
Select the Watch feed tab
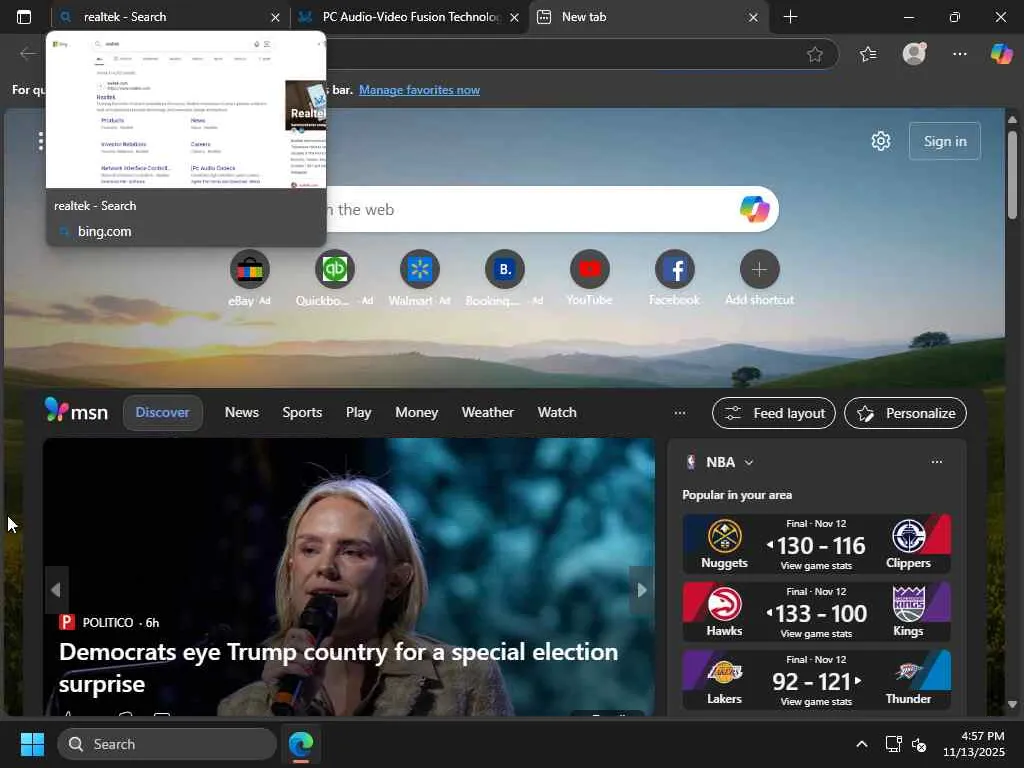pyautogui.click(x=557, y=413)
